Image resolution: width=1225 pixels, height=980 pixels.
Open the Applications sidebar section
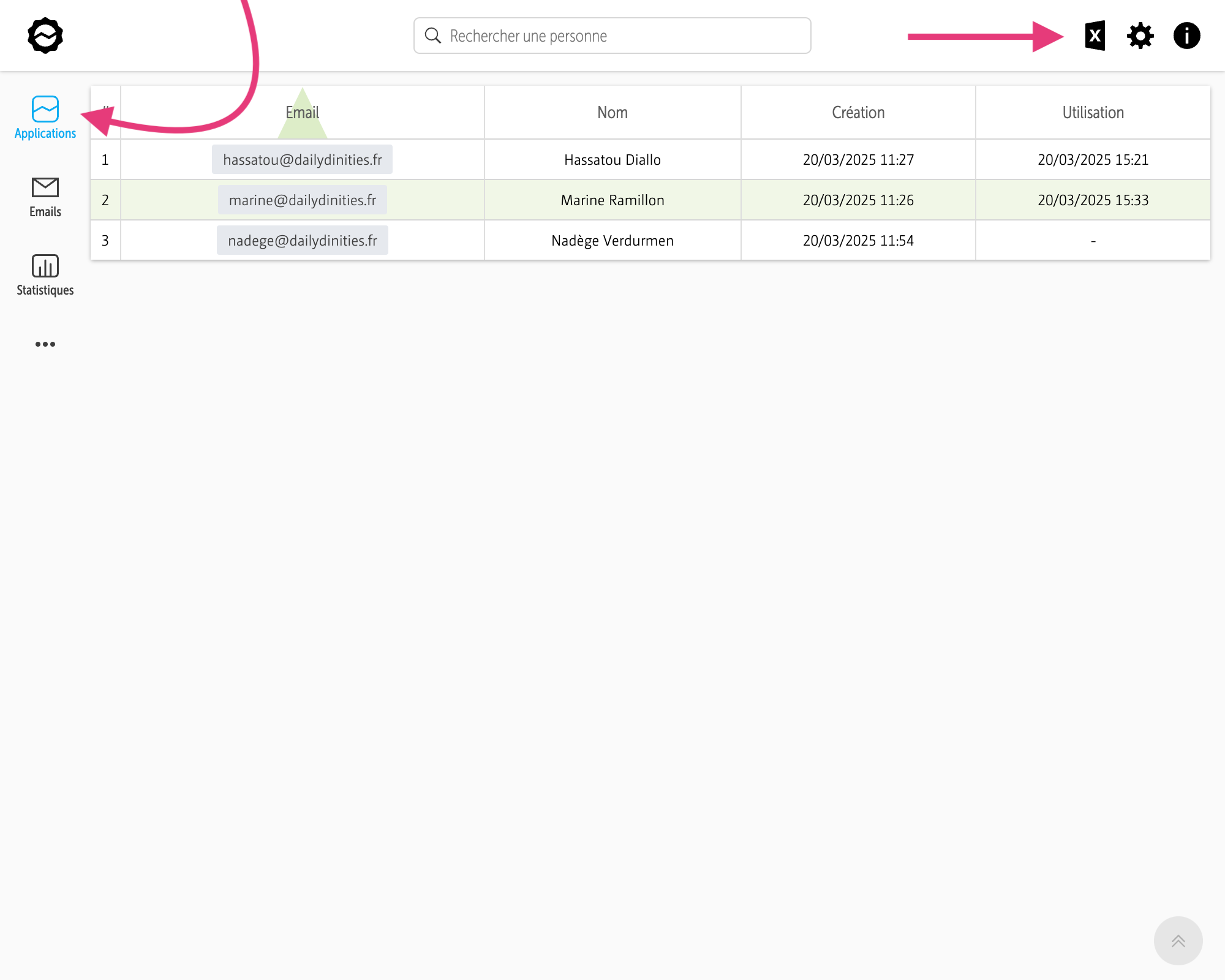pyautogui.click(x=45, y=118)
